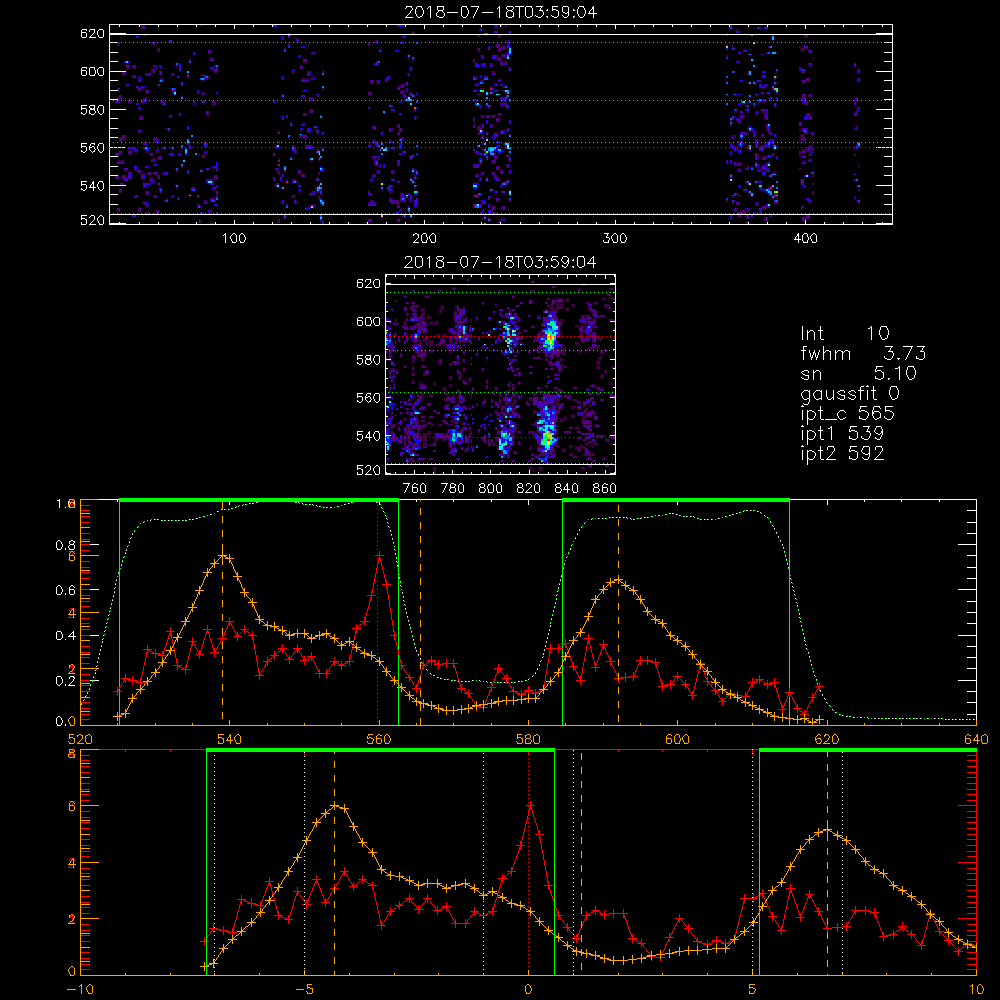This screenshot has width=1000, height=1000.
Task: Click the 'gaussfit 0' readout
Action: tap(850, 393)
